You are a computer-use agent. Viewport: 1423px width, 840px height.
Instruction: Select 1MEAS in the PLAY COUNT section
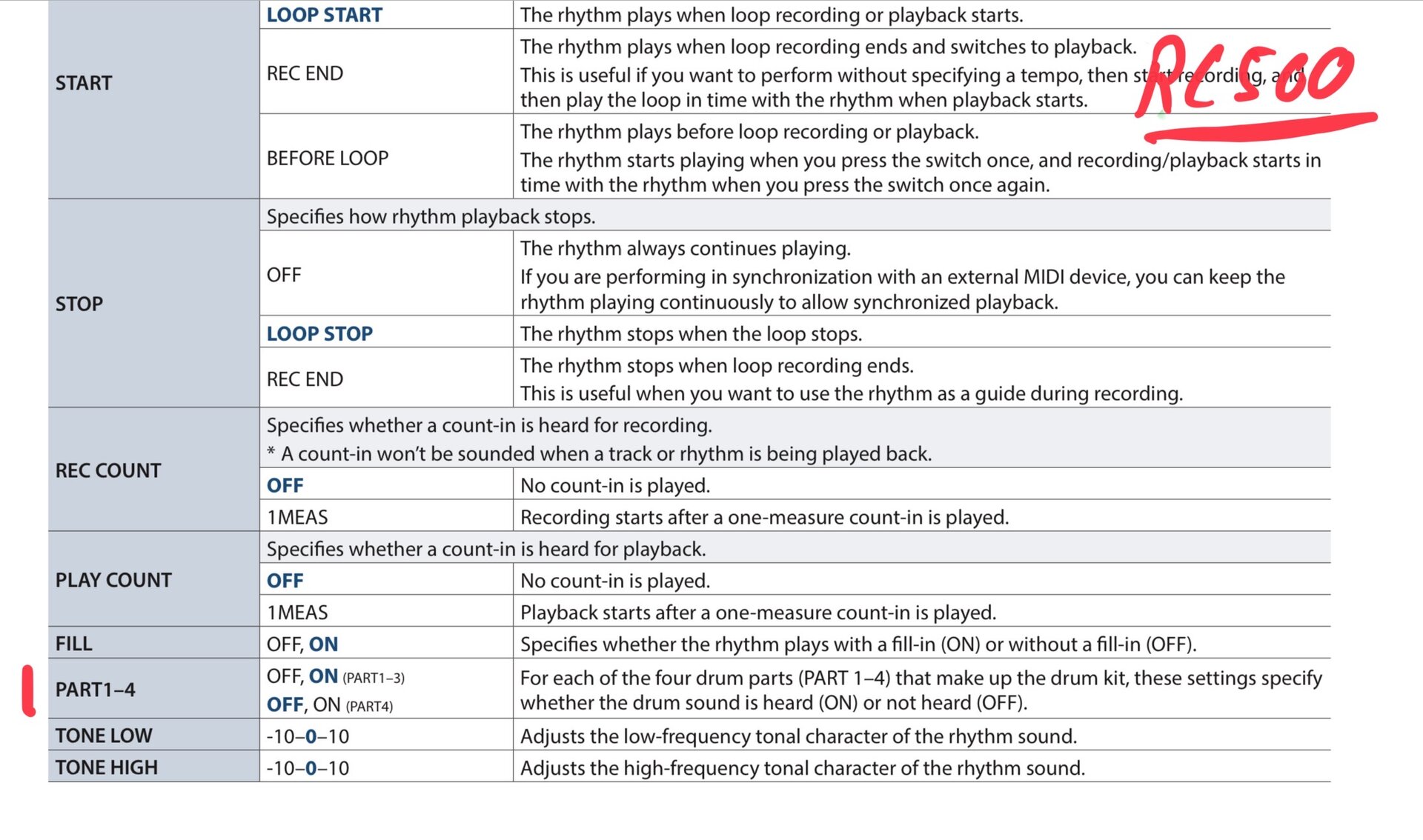[x=297, y=613]
